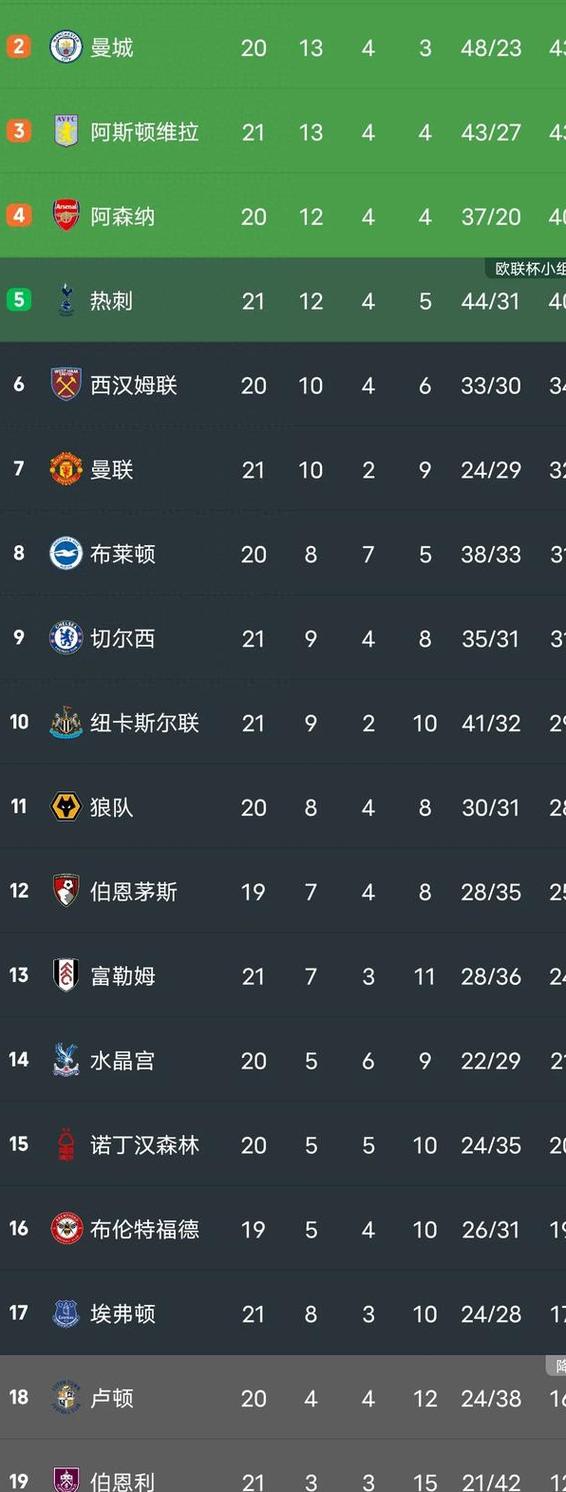Tap the West Ham United crest

[x=66, y=384]
